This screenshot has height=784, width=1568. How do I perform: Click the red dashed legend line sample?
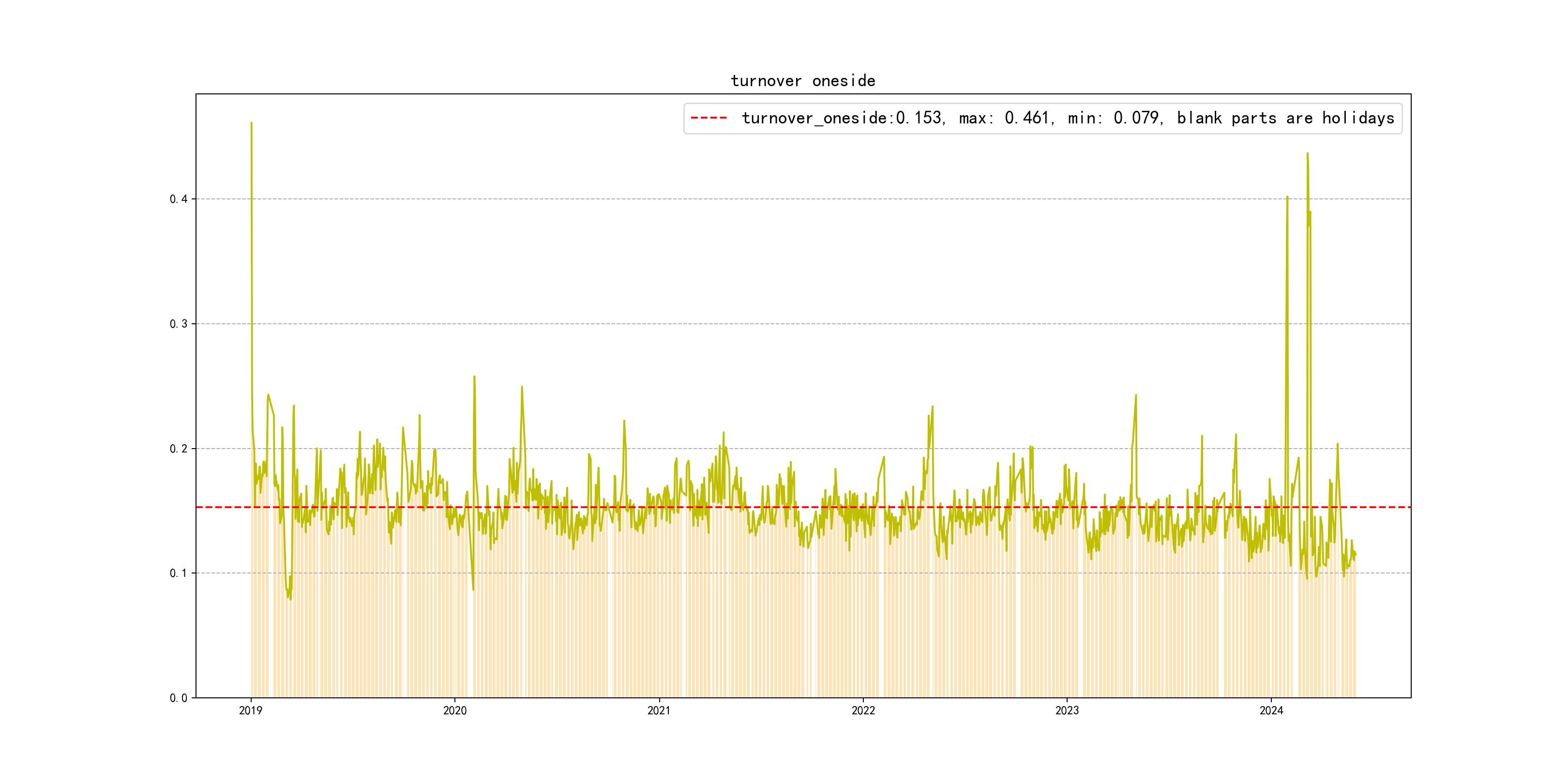click(709, 118)
